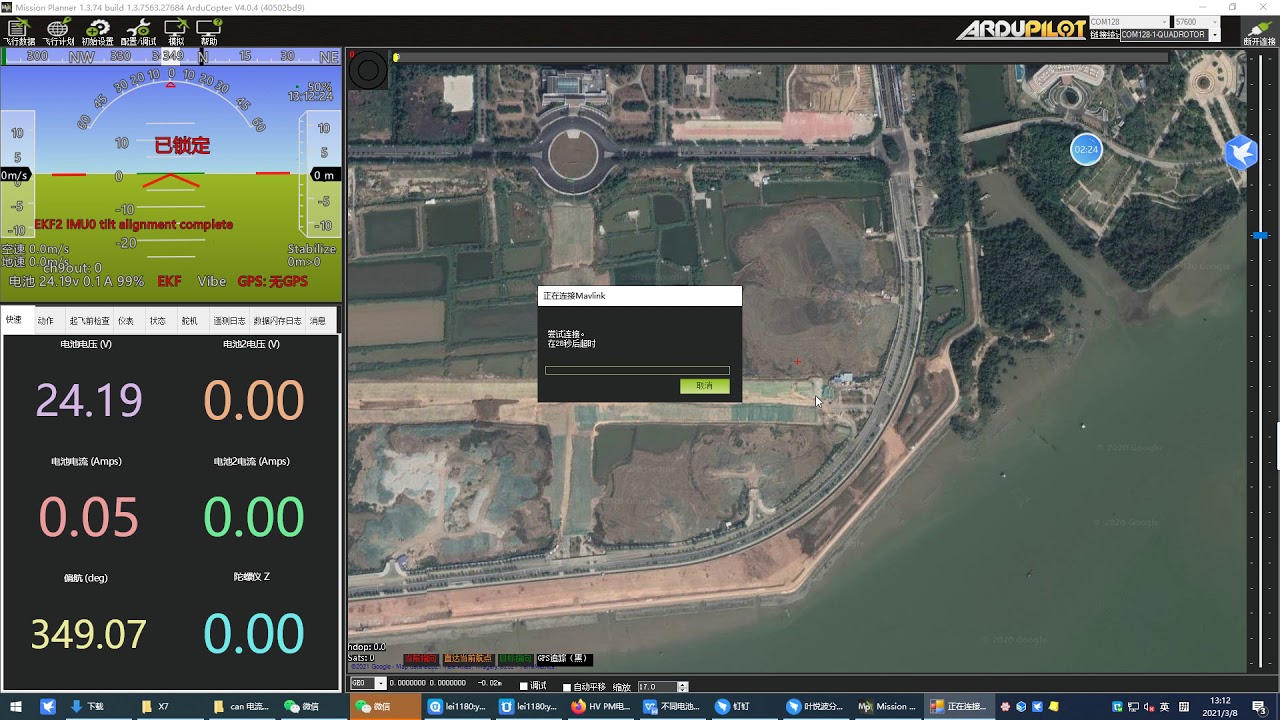This screenshot has width=1280, height=720.
Task: Open the HV PM Firefox taskbar item
Action: [x=602, y=706]
